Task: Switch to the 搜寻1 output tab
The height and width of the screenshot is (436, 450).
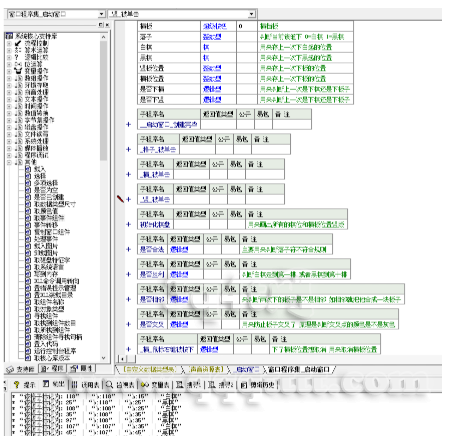Action: point(189,385)
